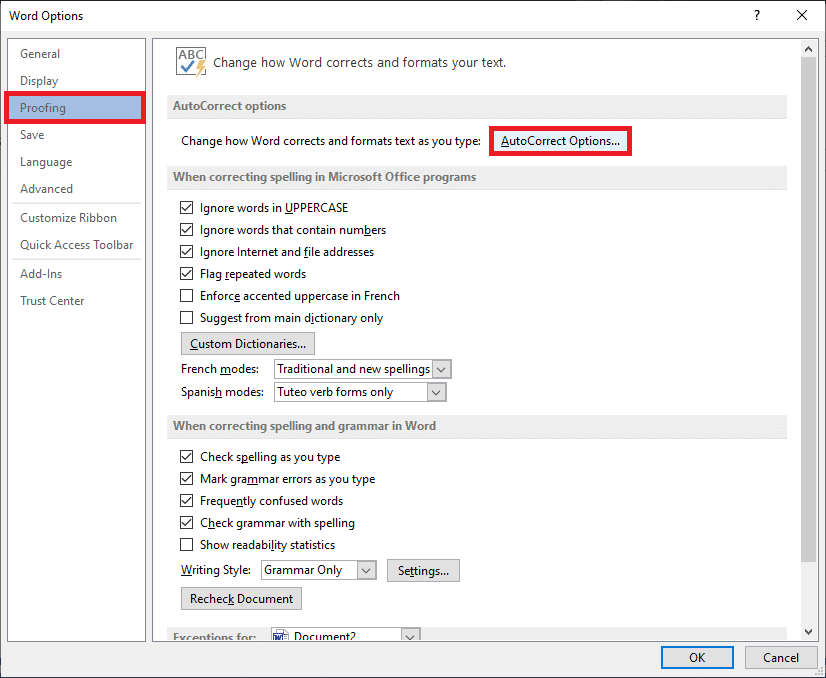Screen dimensions: 826x678
Task: Select the Display category
Action: point(76,81)
